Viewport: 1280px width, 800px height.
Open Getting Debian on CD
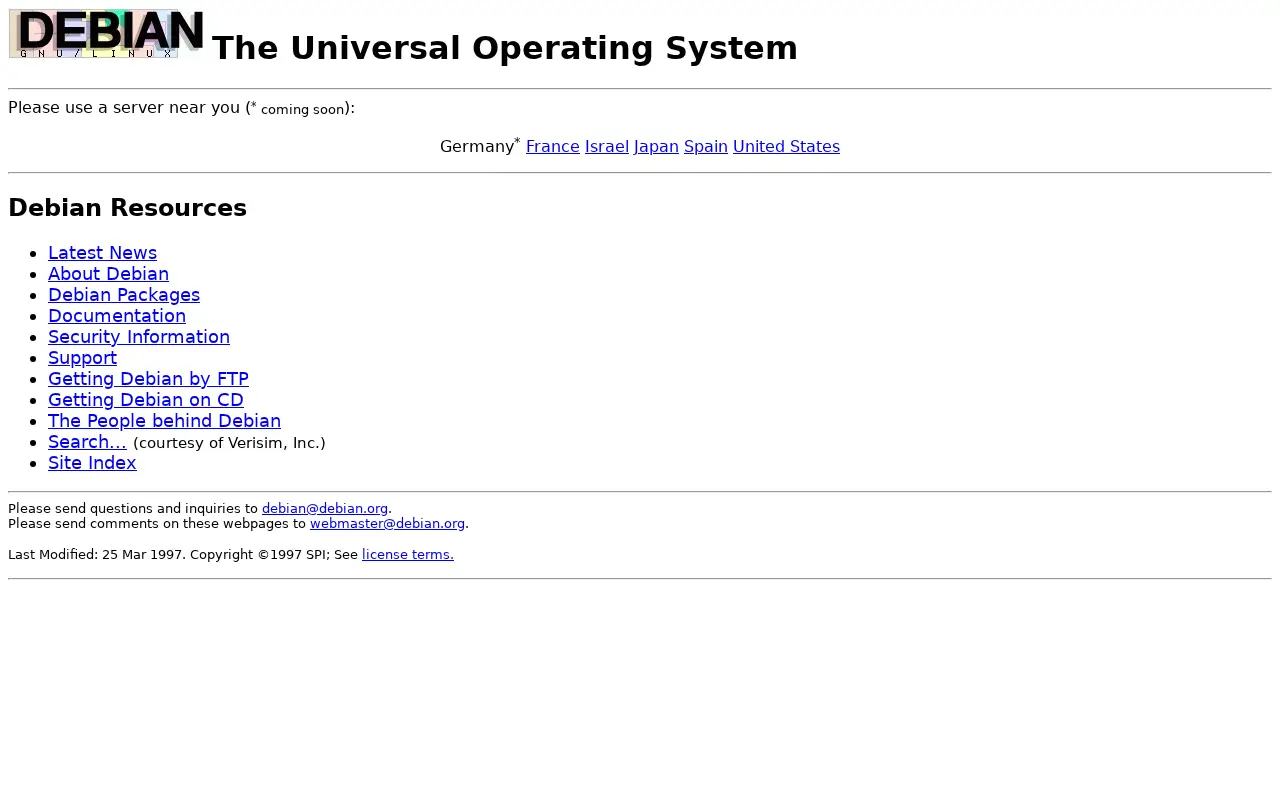click(x=146, y=401)
